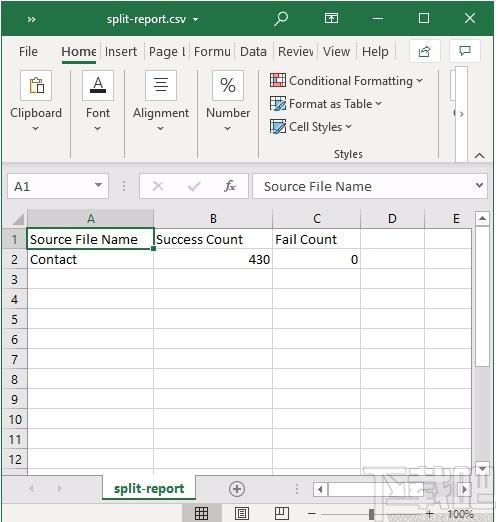Click the zoom slider handle
This screenshot has height=522, width=498.
(x=371, y=514)
